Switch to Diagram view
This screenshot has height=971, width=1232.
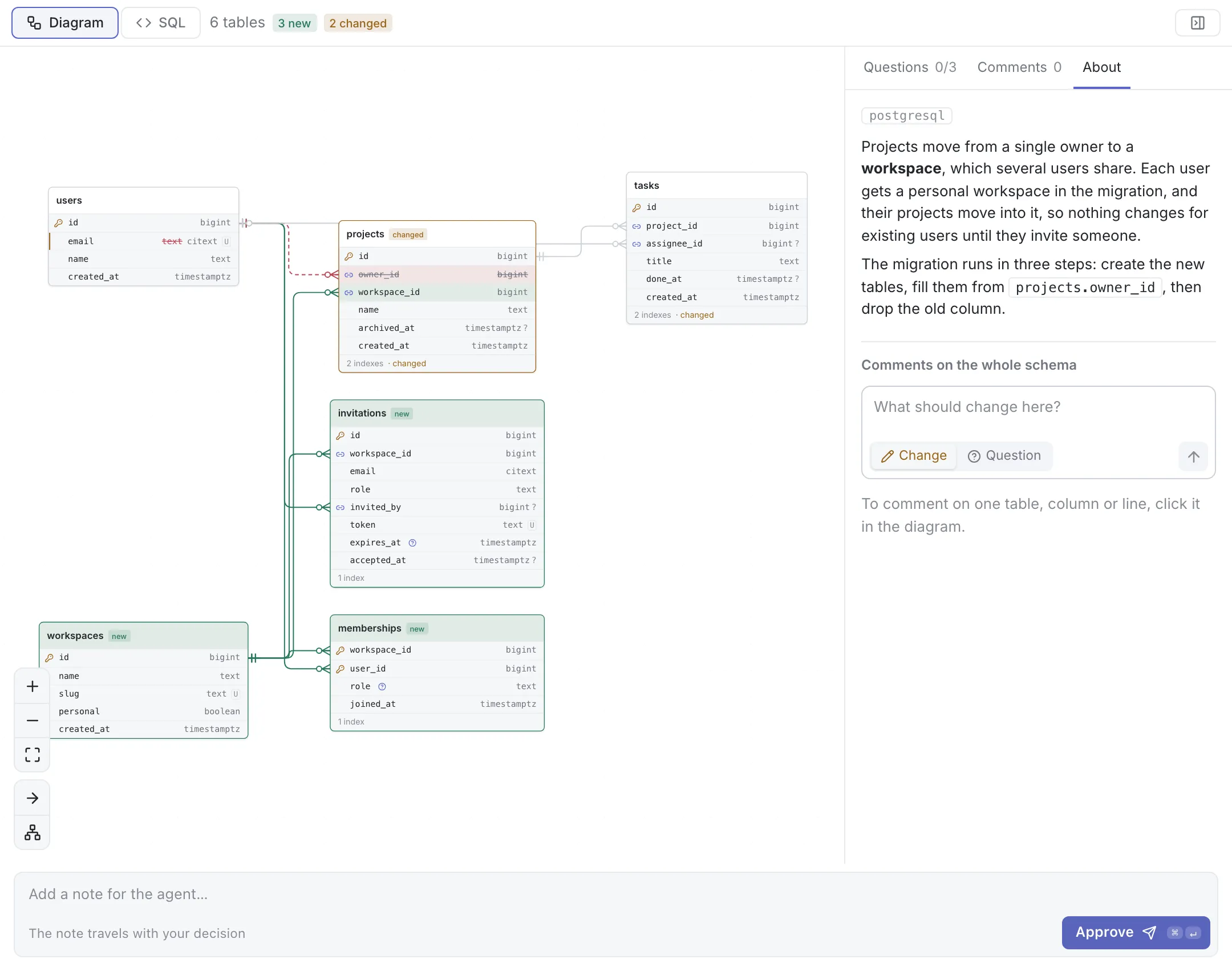(x=65, y=23)
